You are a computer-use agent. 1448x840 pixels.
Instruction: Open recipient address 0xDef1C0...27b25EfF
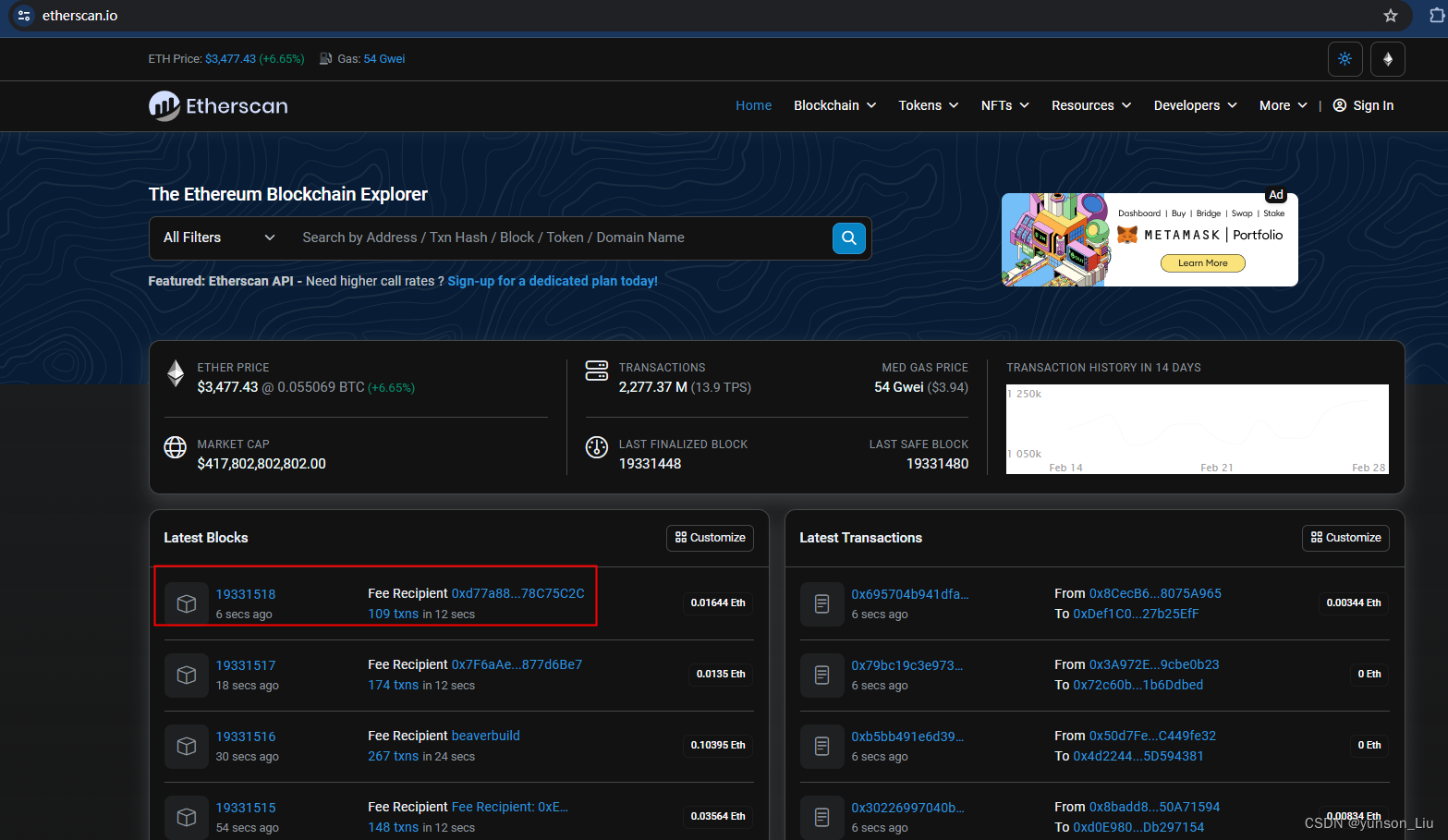pyautogui.click(x=1136, y=614)
